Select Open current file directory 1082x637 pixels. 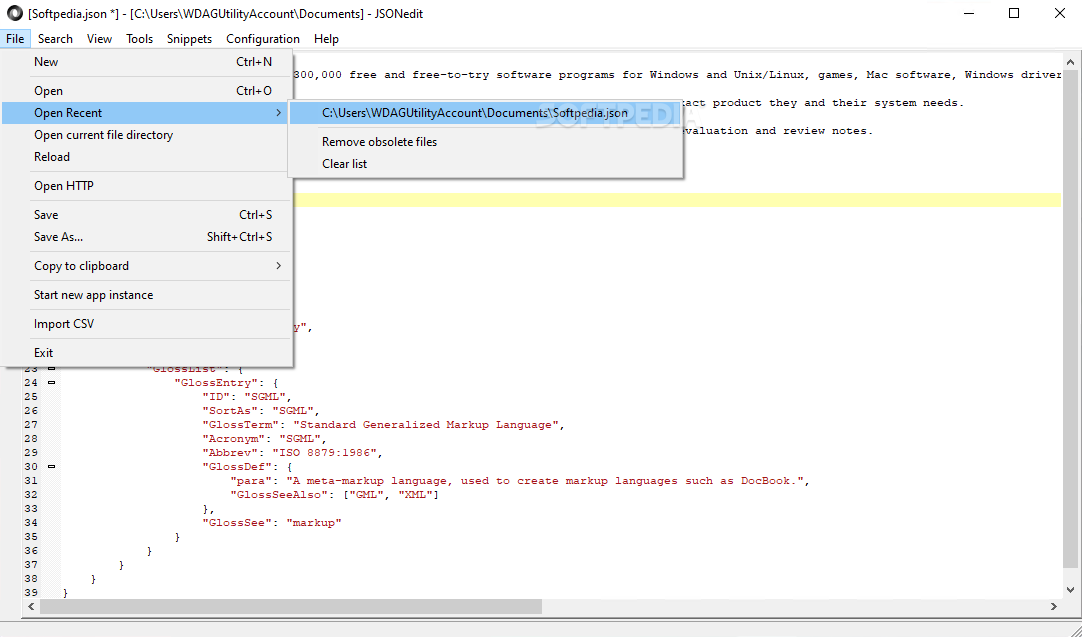147,135
